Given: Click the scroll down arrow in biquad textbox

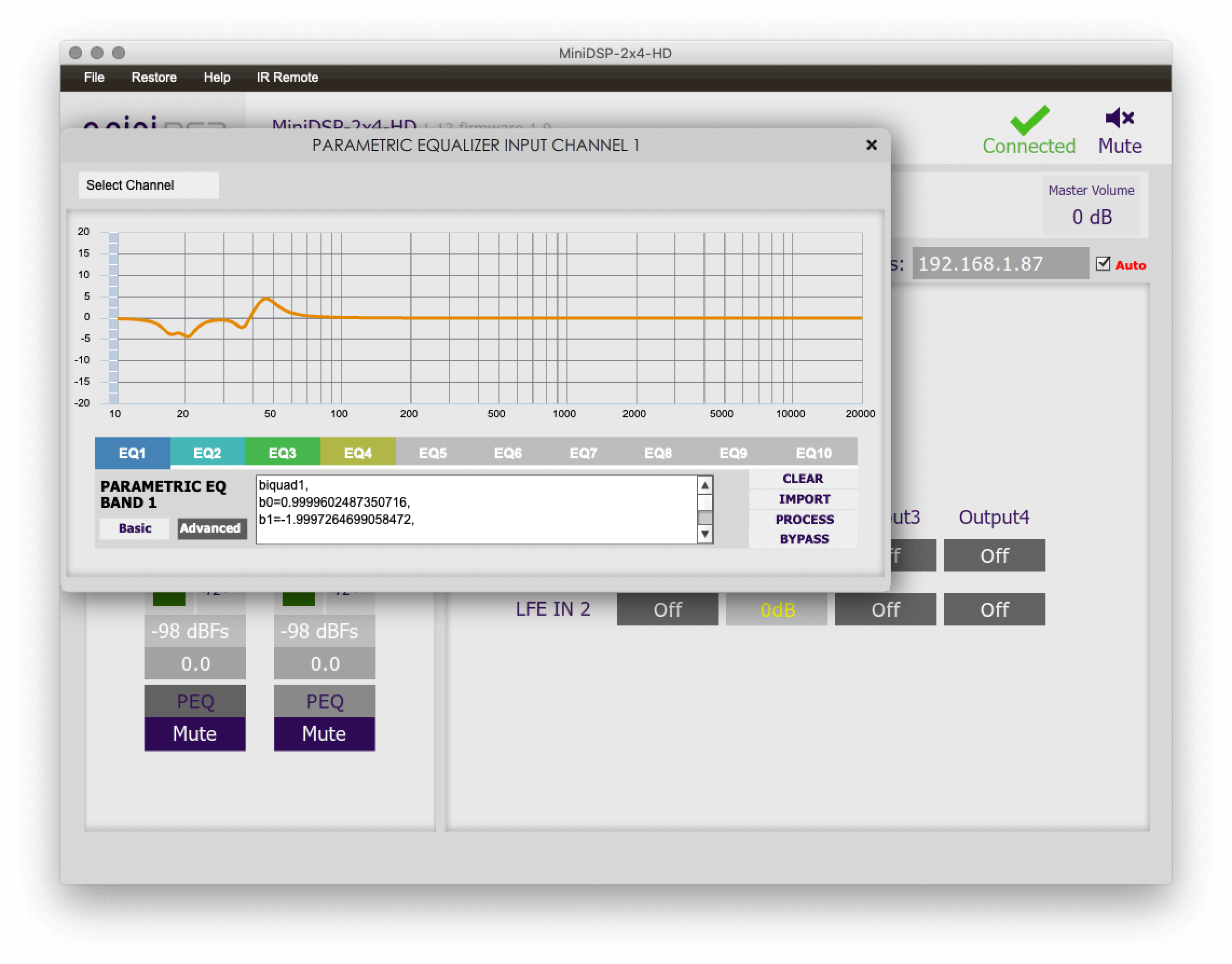Looking at the screenshot, I should tap(704, 534).
